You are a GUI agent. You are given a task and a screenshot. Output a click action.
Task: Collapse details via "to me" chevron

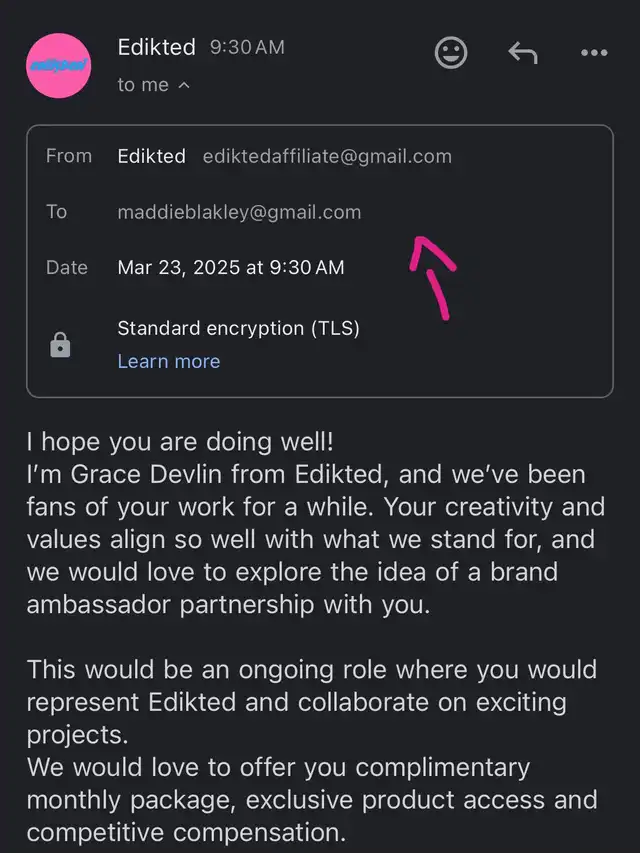point(184,85)
